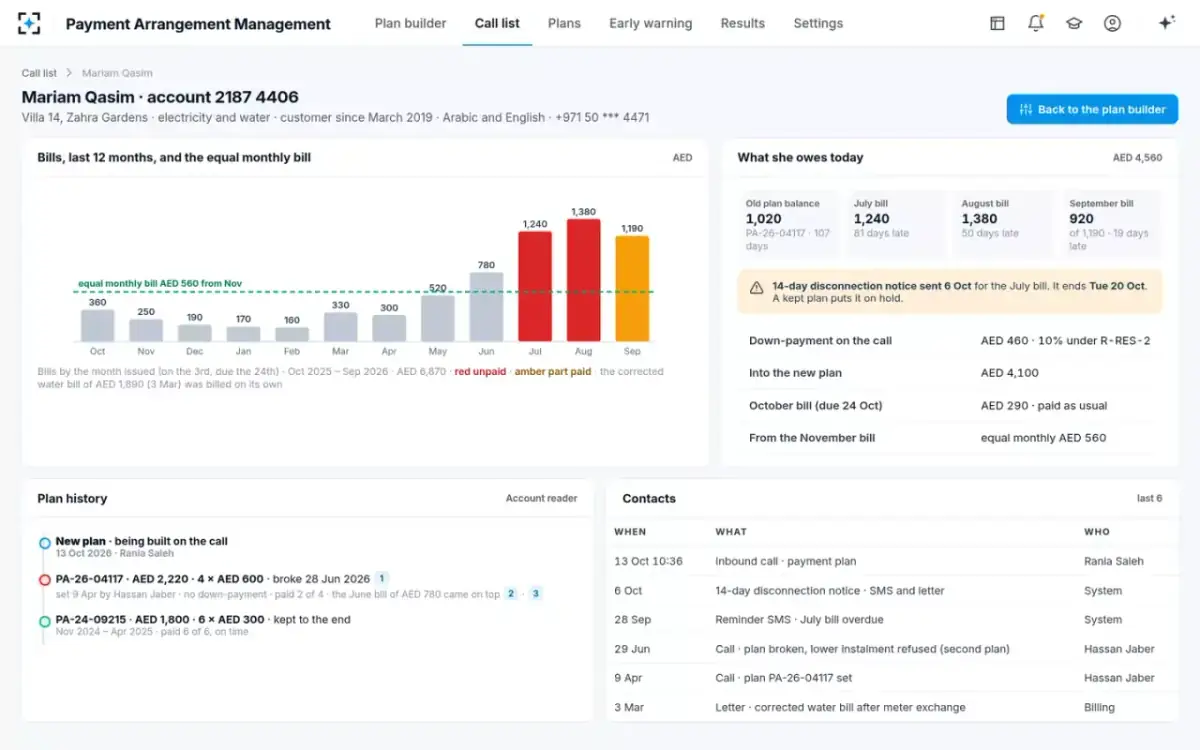Viewport: 1200px width, 750px height.
Task: Select the red July bill bar
Action: pyautogui.click(x=535, y=286)
